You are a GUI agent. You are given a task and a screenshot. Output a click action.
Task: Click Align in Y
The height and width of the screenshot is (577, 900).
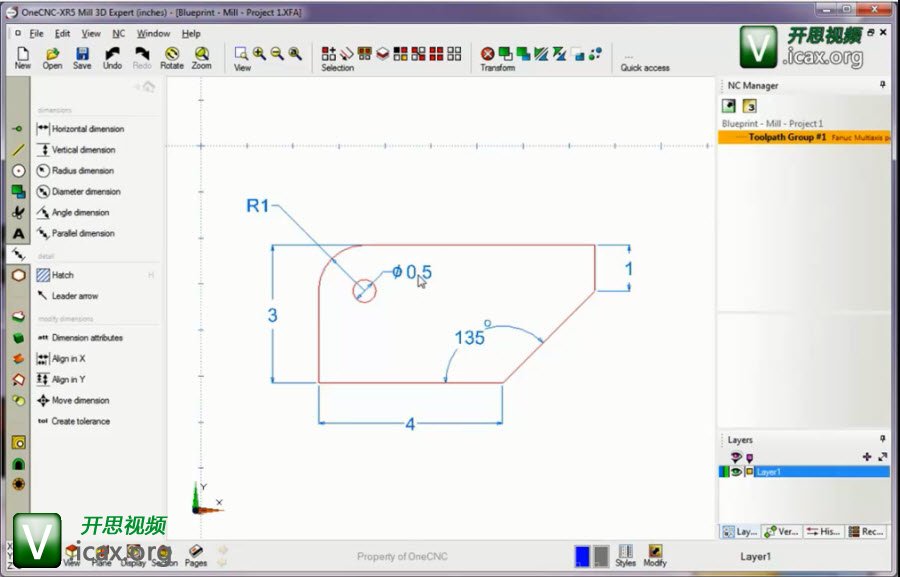(x=61, y=379)
